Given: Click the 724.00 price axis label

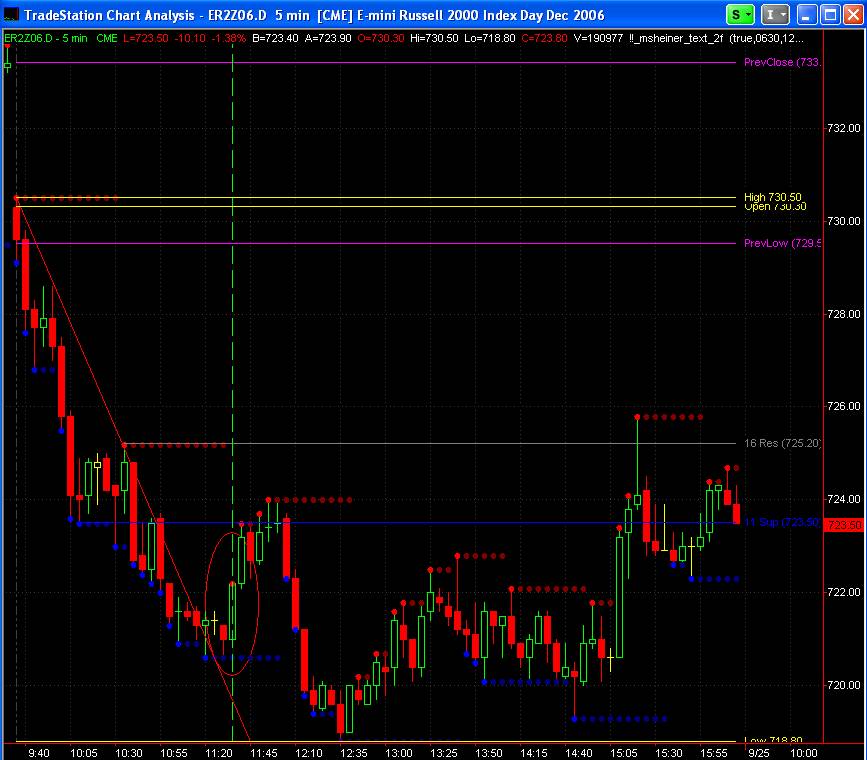Looking at the screenshot, I should coord(844,499).
